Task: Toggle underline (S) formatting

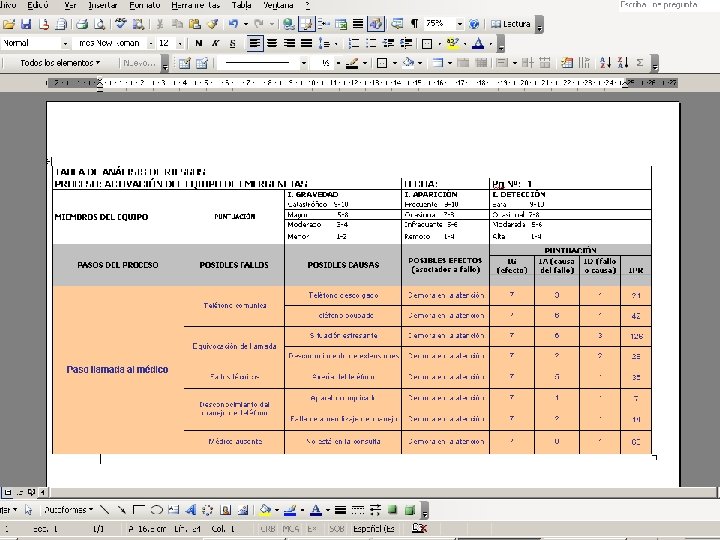Action: [232, 44]
